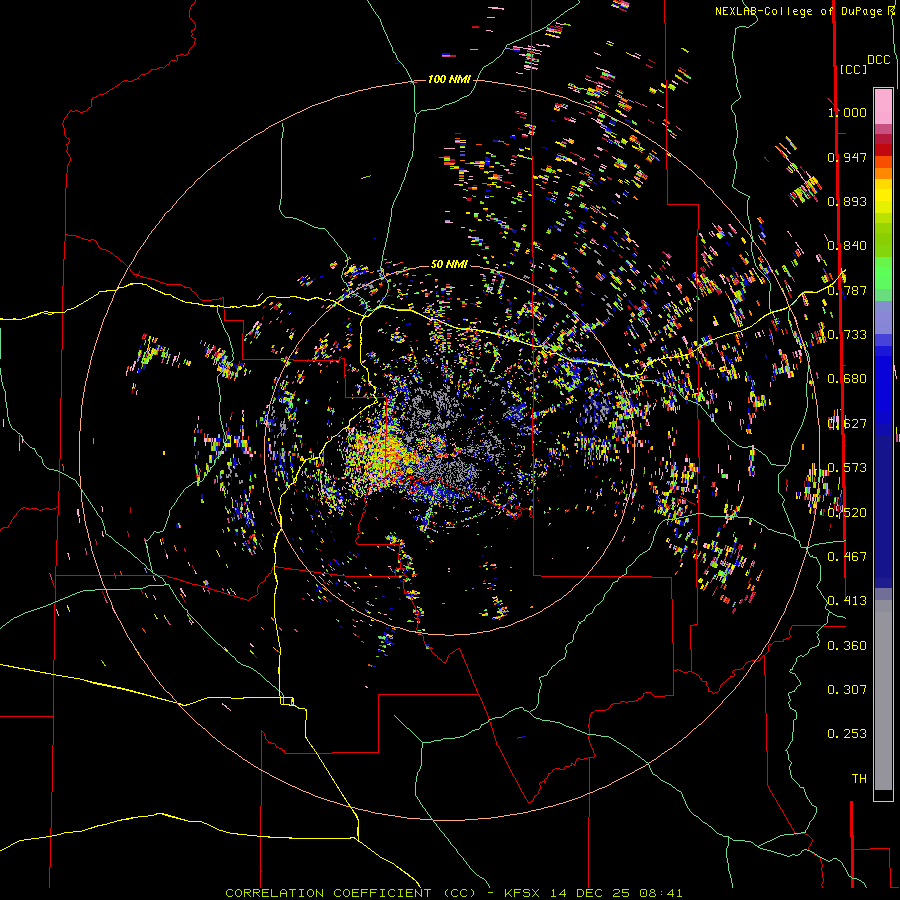Click the 0.840 scale value
This screenshot has width=900, height=900.
pos(847,246)
